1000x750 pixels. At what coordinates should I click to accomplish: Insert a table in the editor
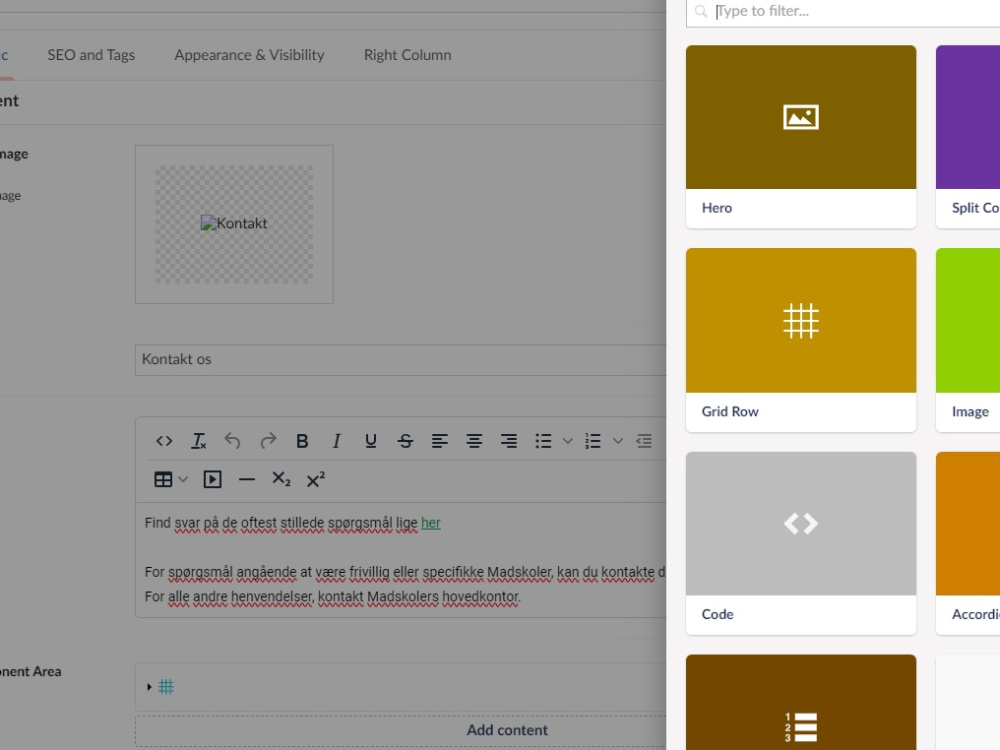tap(163, 479)
